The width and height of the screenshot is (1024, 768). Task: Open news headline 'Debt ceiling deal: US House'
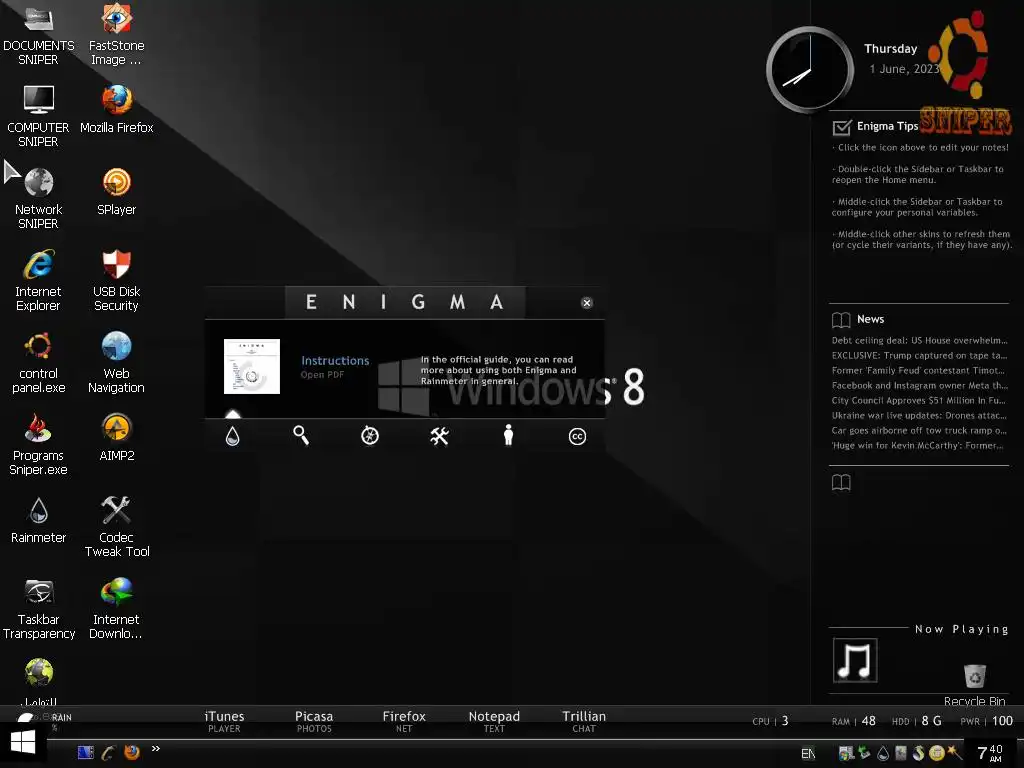coord(920,340)
